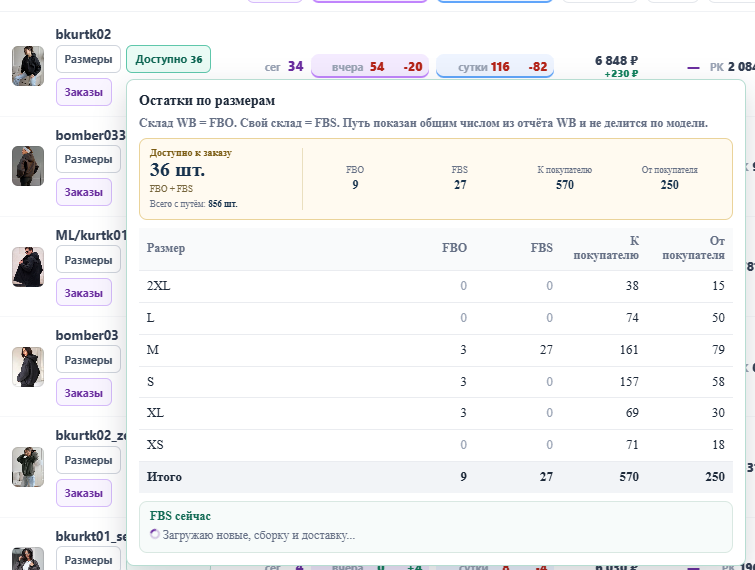The width and height of the screenshot is (755, 570).
Task: Click the bkurkt01_se product thumbnail
Action: click(28, 559)
